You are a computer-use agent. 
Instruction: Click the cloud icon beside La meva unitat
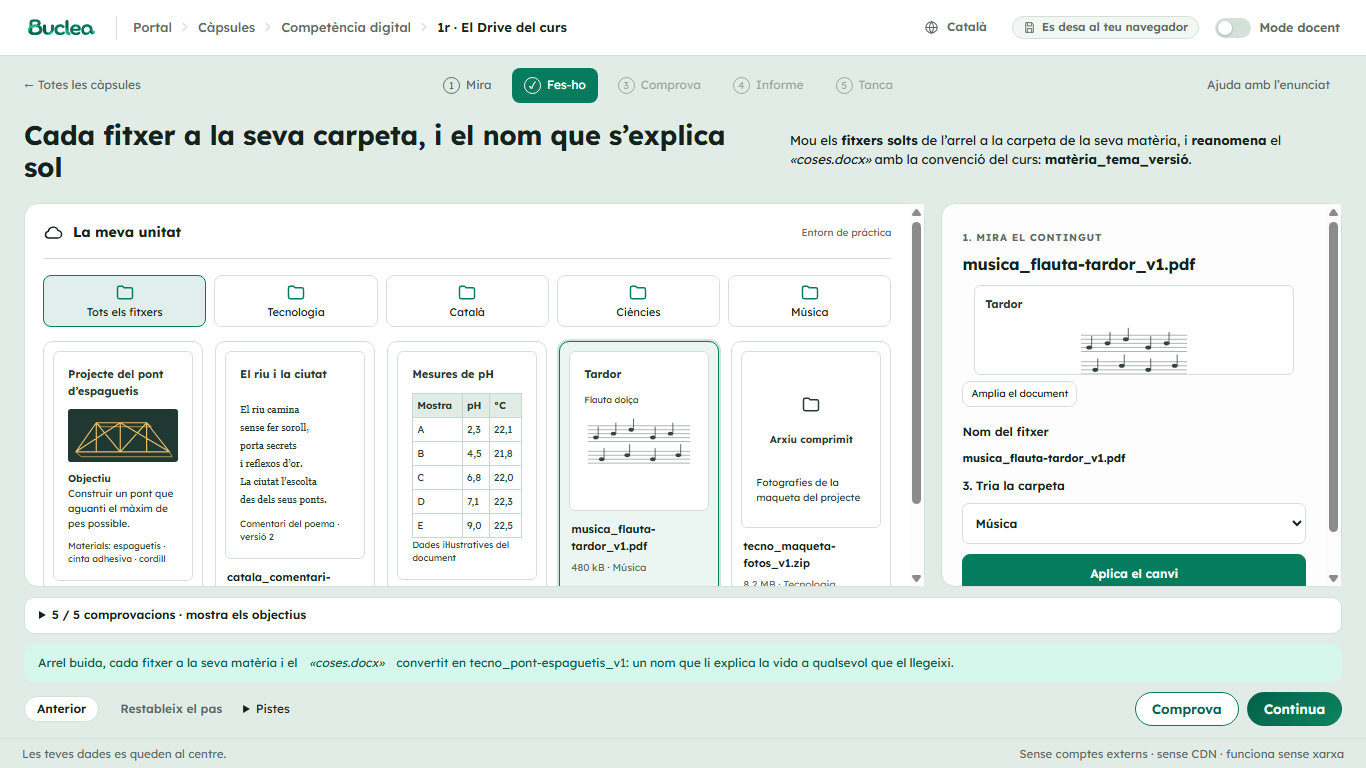53,233
